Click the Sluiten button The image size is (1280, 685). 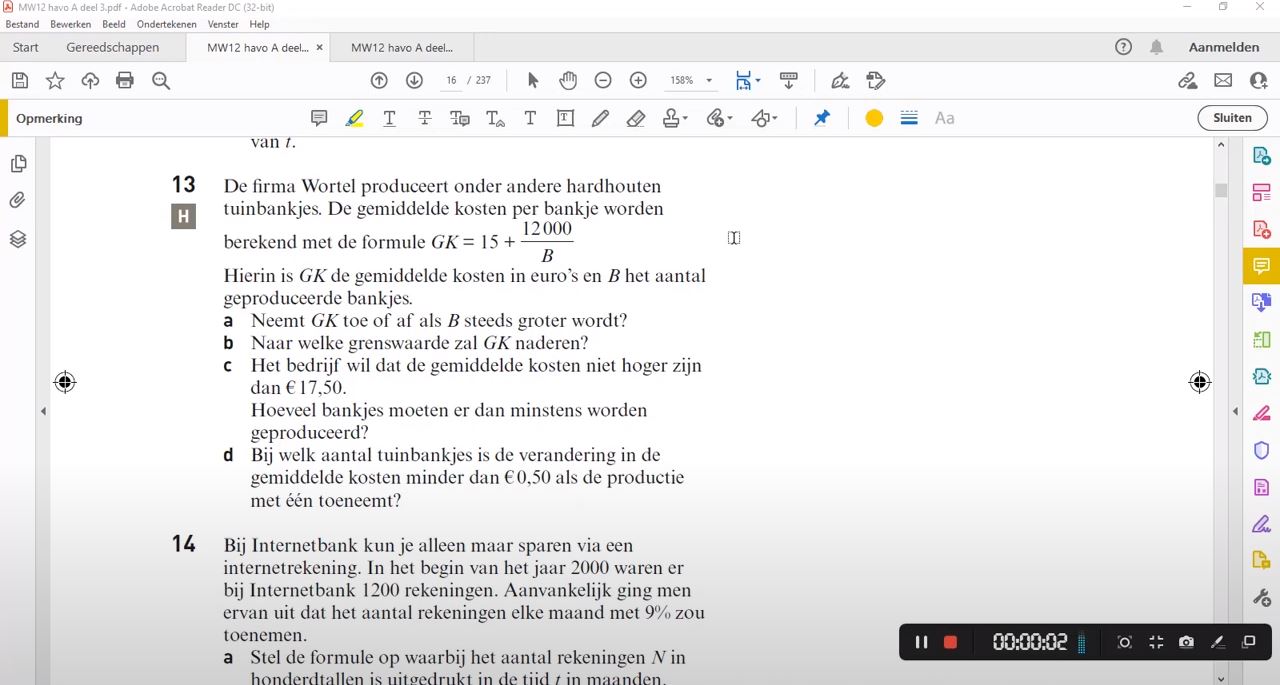1232,118
